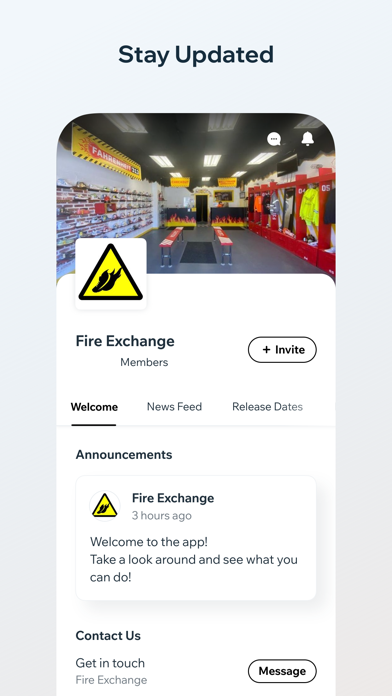Click the plus Invite button
Screen dimensions: 392x696
tap(282, 350)
